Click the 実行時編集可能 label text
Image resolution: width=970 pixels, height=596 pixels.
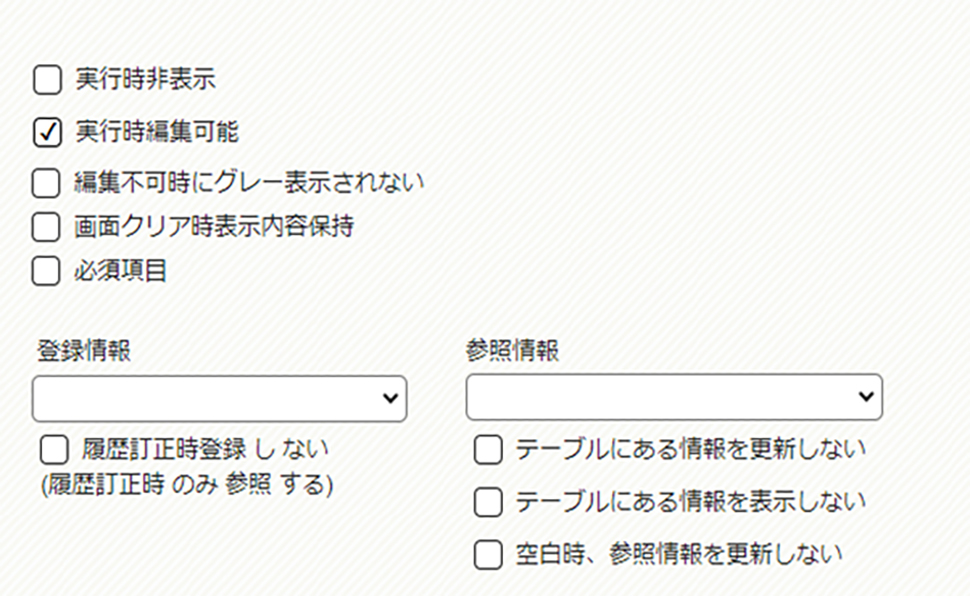[x=157, y=132]
